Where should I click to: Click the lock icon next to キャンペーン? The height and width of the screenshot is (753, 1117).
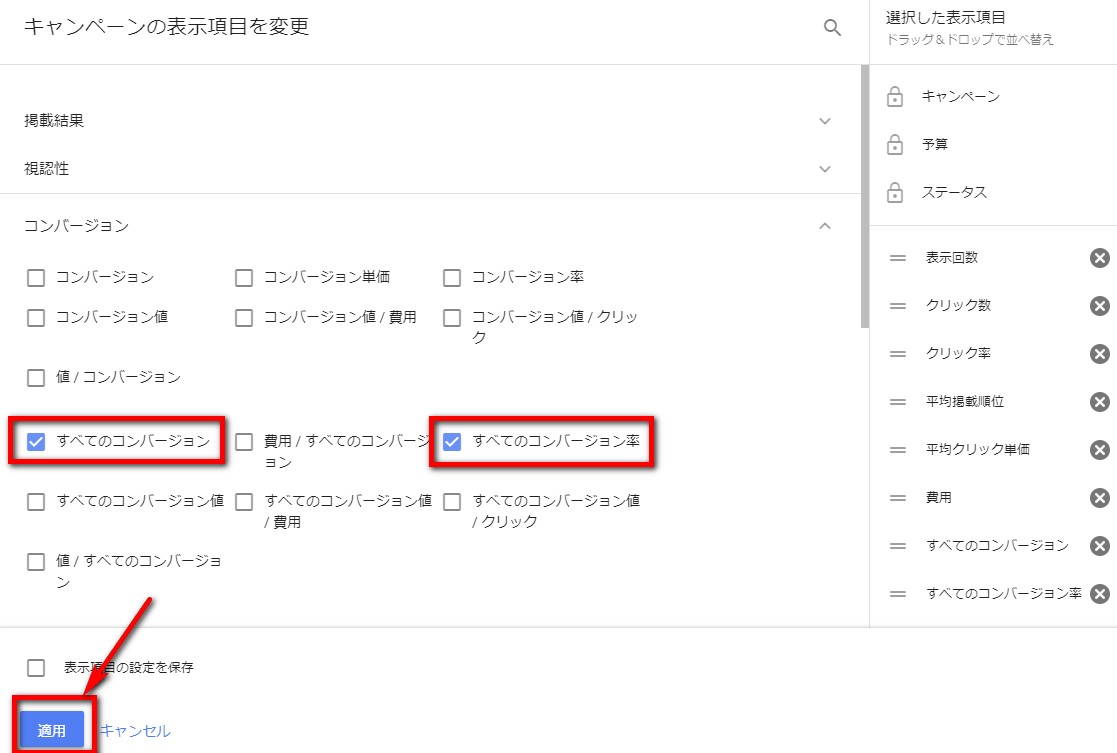tap(895, 97)
